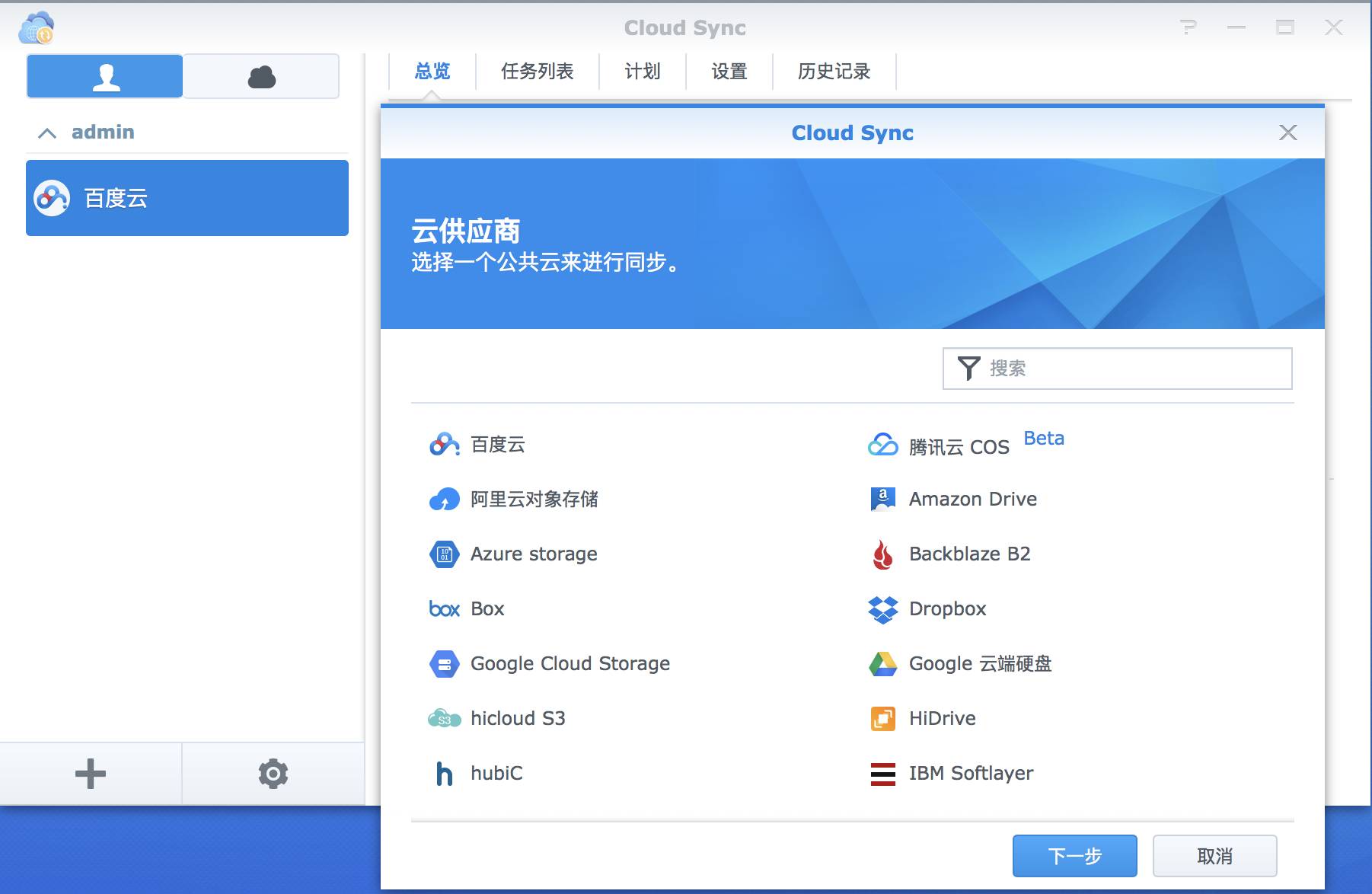The width and height of the screenshot is (1372, 894).
Task: Select the Box provider label
Action: coord(487,609)
